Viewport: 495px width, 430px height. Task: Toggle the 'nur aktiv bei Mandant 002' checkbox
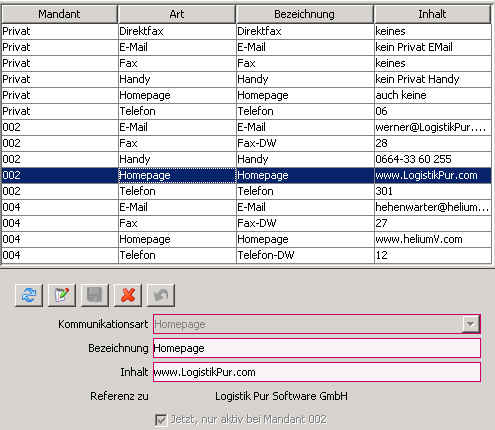pos(161,420)
